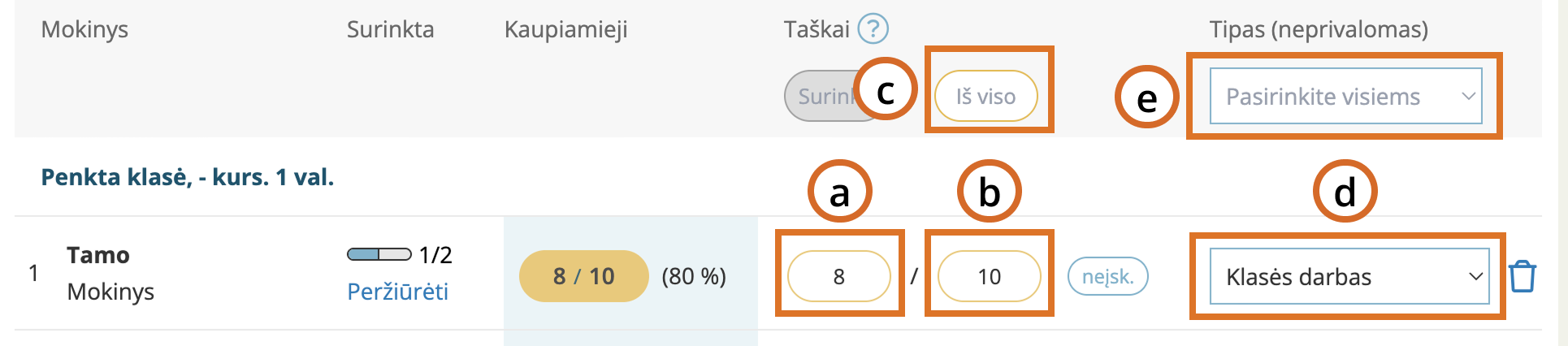Open the Klasės darbas type dropdown

click(x=1349, y=277)
